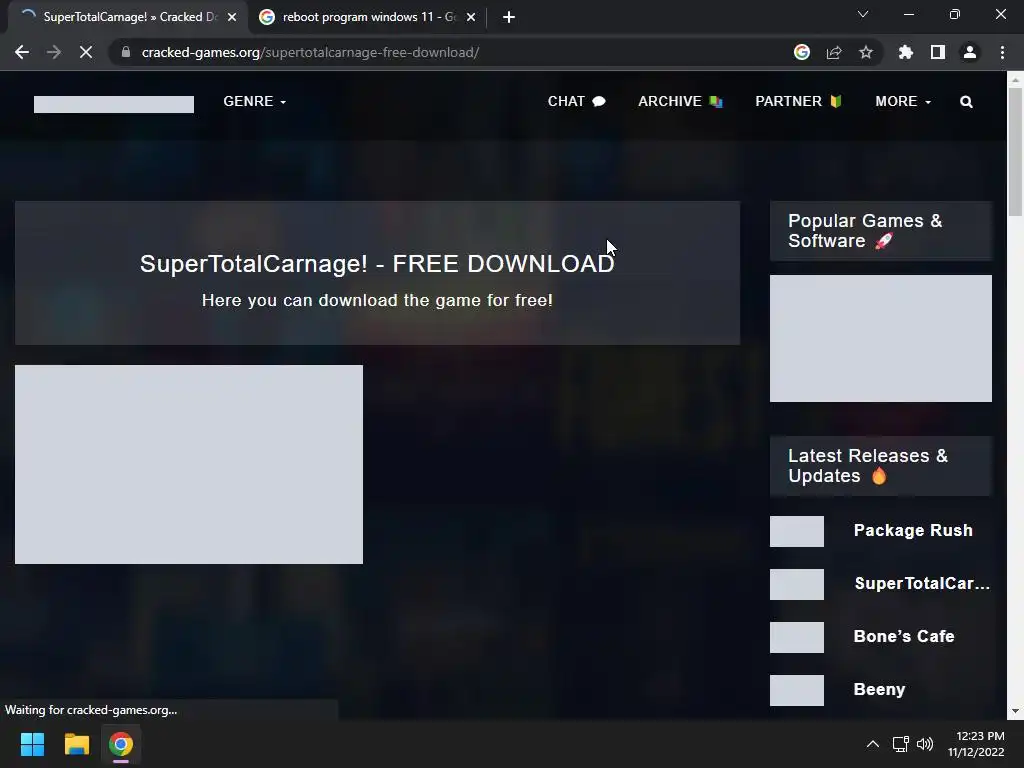The image size is (1024, 768).
Task: Open network status tray icon
Action: coord(901,744)
